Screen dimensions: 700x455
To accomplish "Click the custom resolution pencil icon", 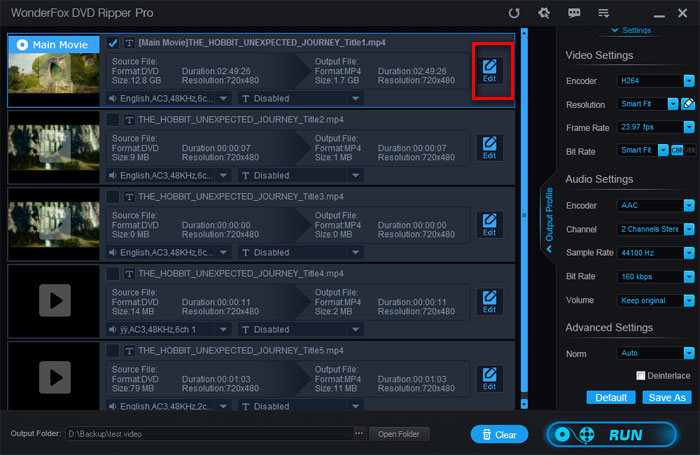I will click(688, 104).
